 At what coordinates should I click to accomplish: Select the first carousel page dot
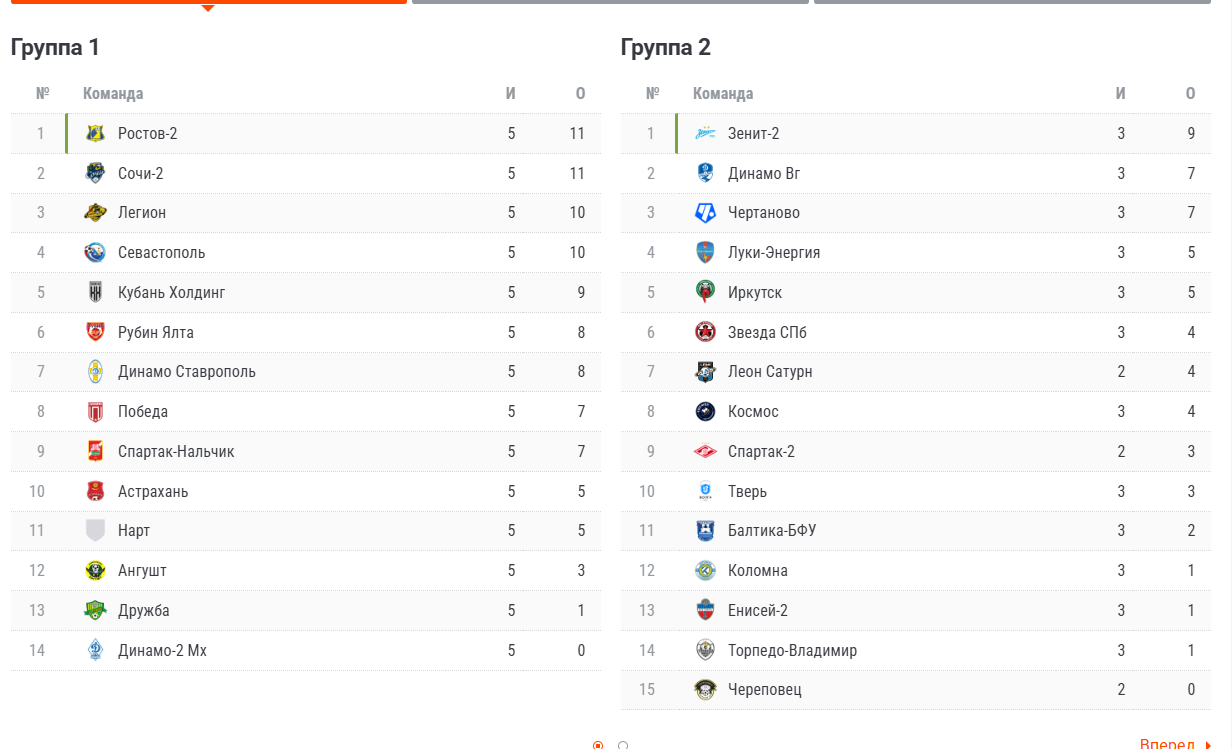pos(598,745)
